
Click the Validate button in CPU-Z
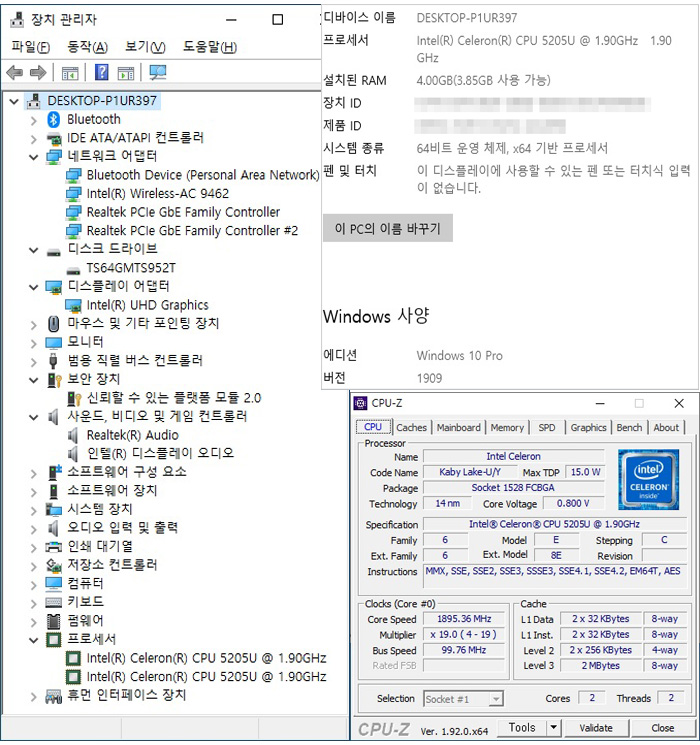(x=596, y=727)
